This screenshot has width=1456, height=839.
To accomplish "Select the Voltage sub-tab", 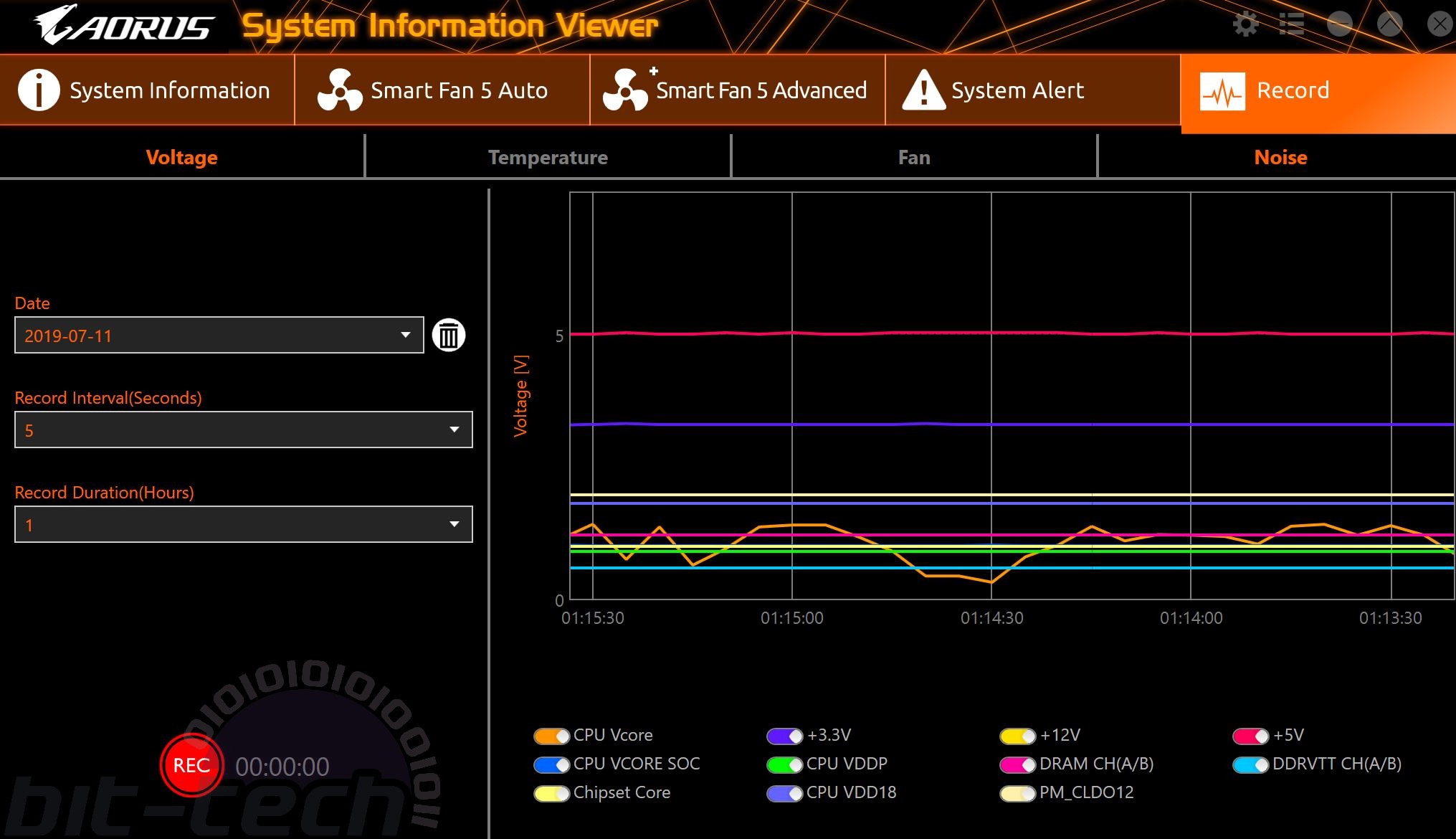I will point(182,157).
